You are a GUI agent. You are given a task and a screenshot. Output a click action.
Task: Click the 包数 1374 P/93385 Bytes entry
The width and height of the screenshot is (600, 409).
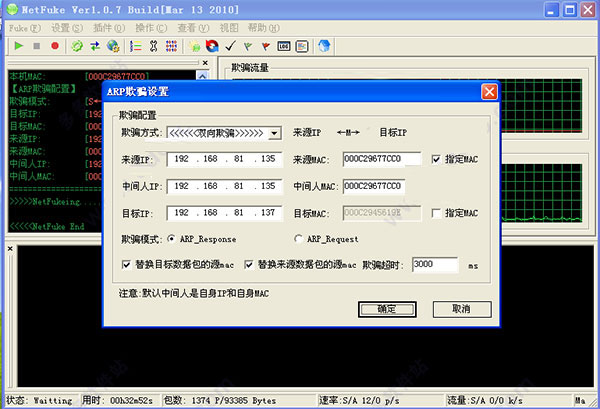[220, 401]
